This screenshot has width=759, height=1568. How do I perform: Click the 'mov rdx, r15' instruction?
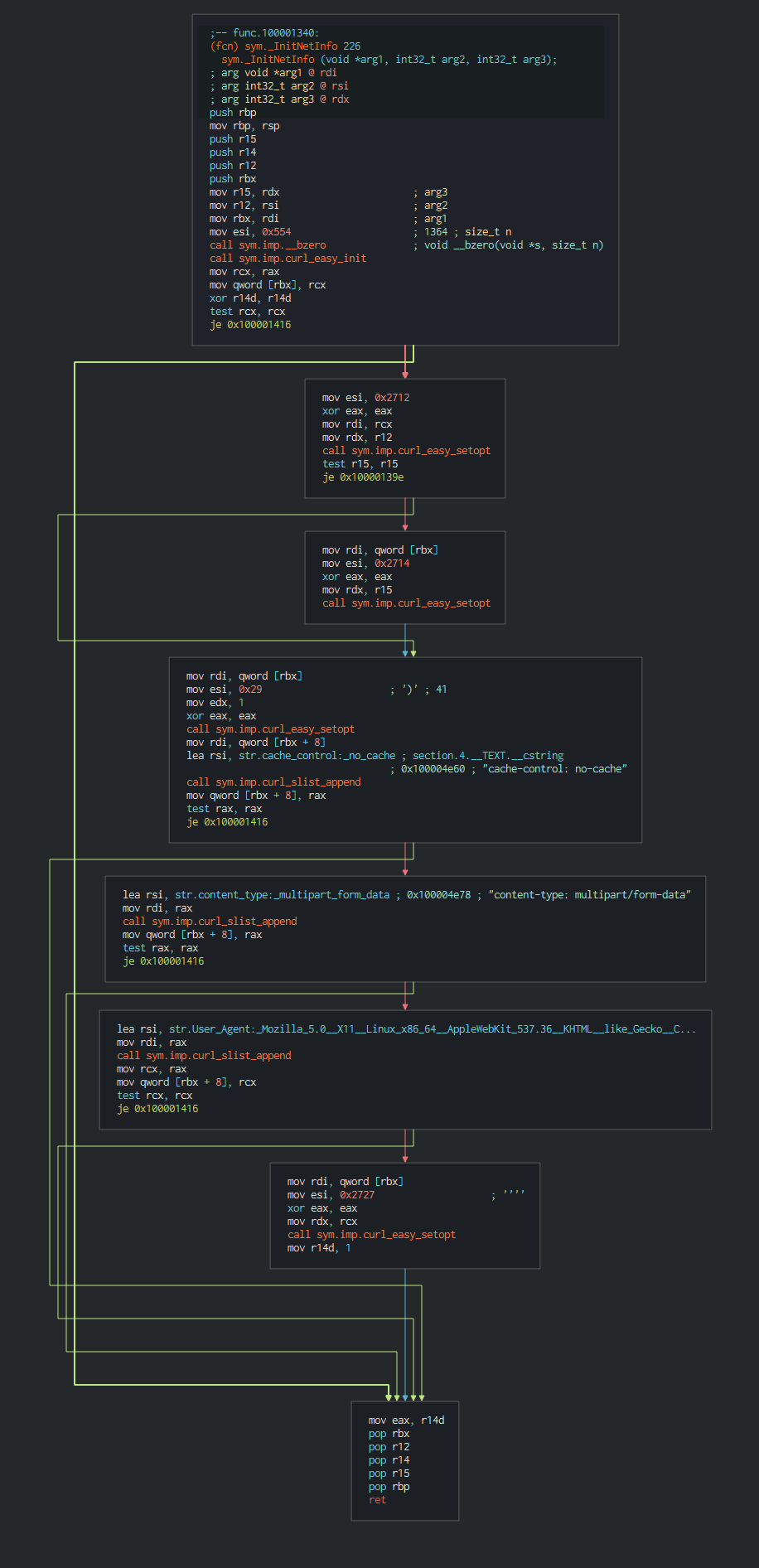pyautogui.click(x=357, y=590)
